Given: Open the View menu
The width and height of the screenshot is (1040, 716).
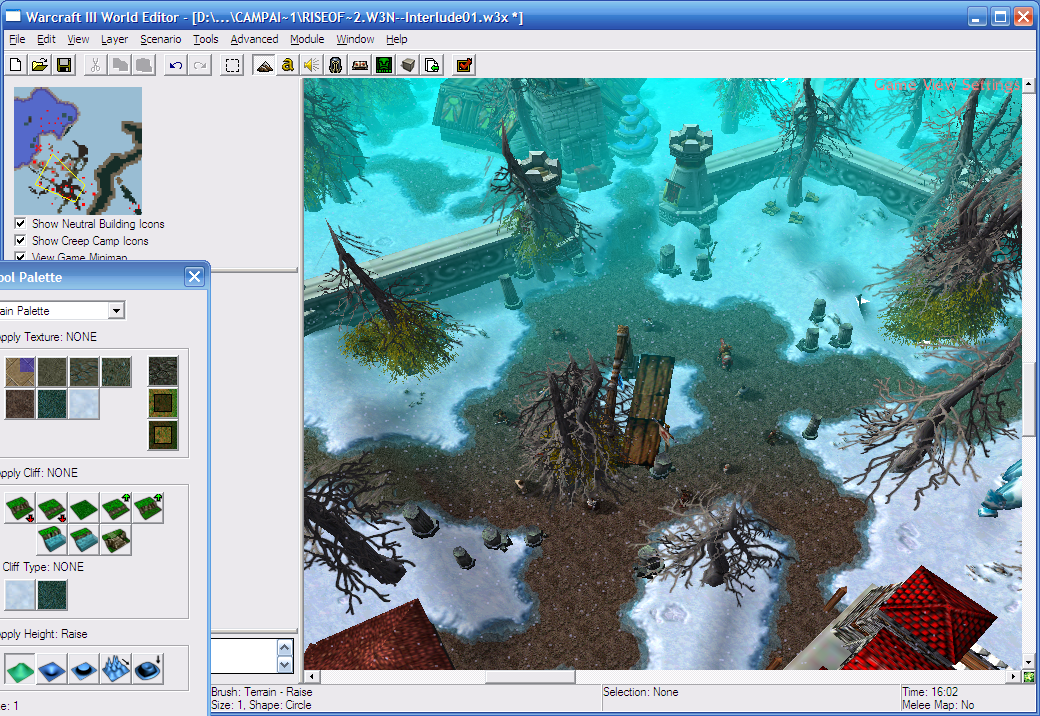Looking at the screenshot, I should pyautogui.click(x=78, y=39).
